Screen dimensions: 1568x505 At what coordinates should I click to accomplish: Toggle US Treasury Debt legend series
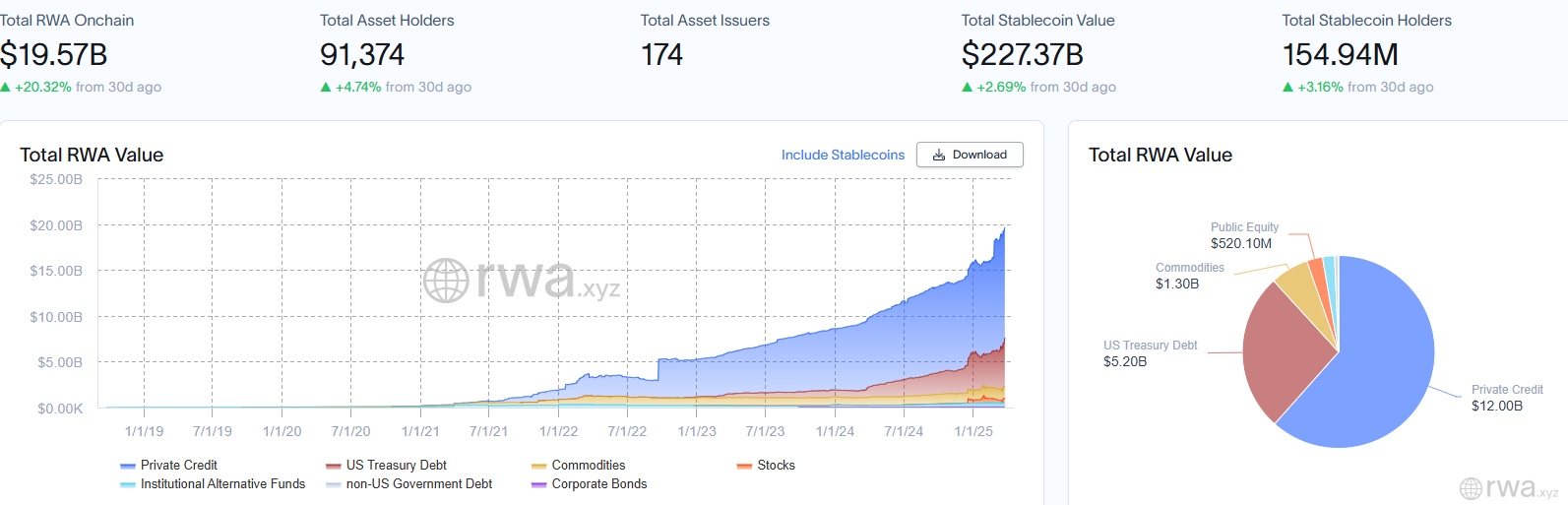pyautogui.click(x=396, y=465)
